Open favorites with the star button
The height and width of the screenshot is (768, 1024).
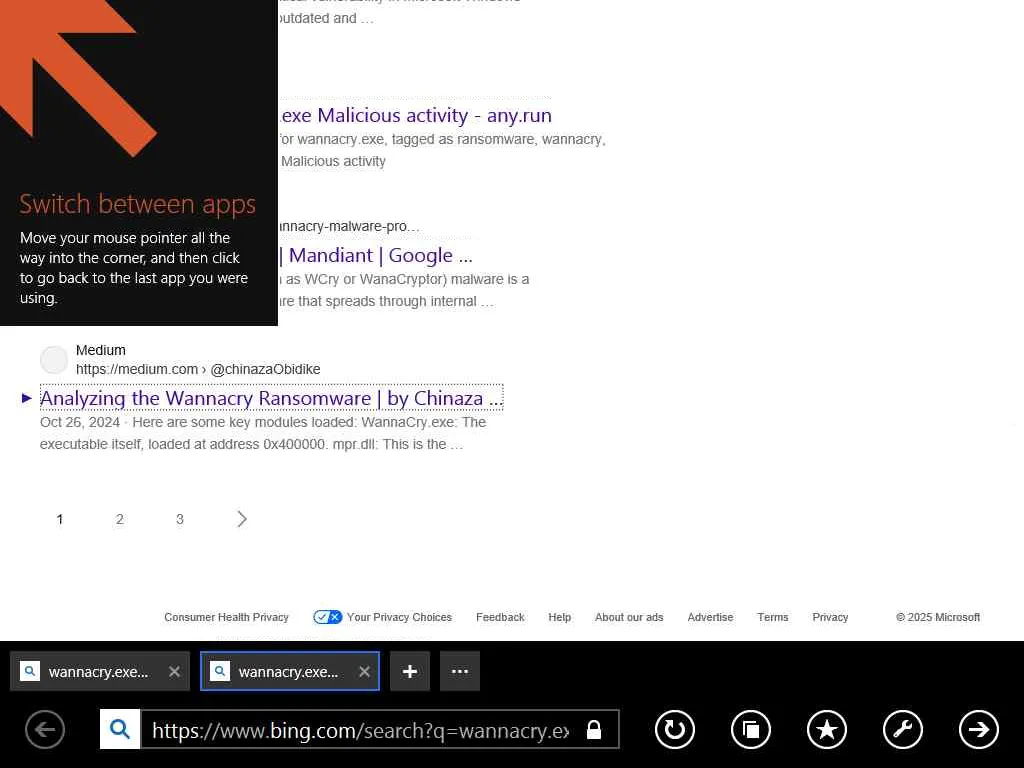point(827,729)
